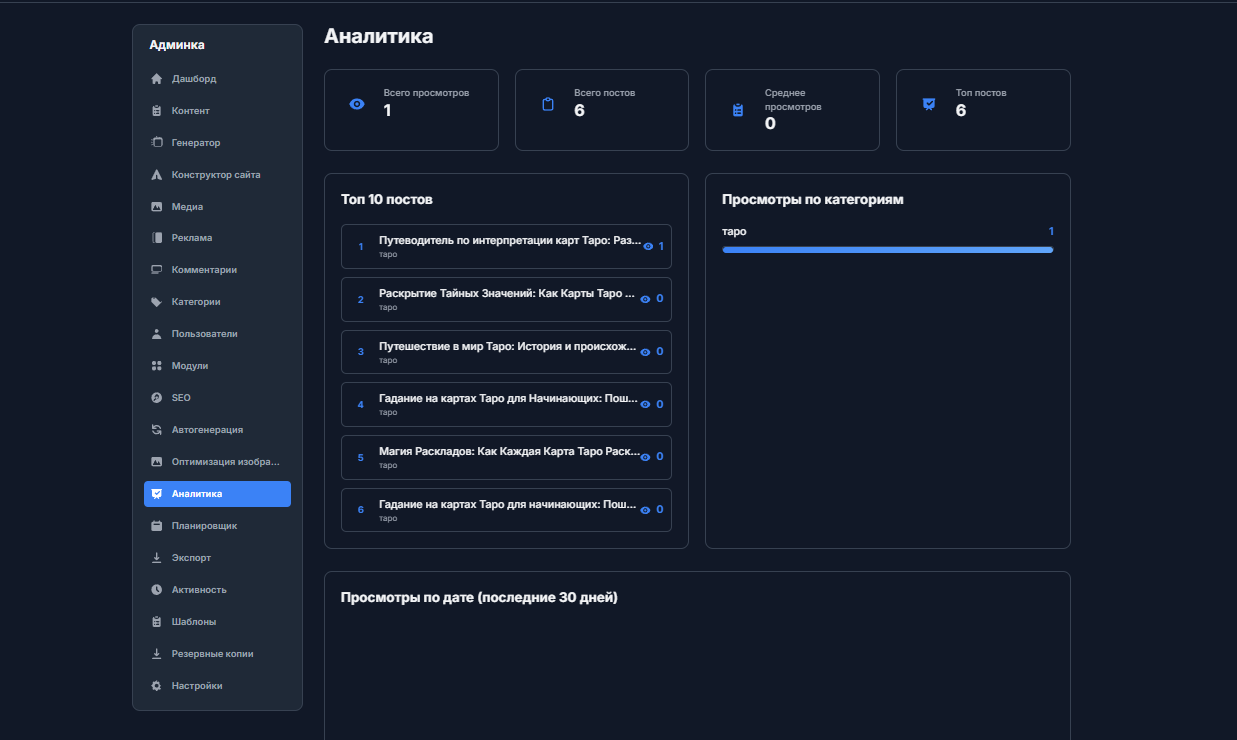Viewport: 1237px width, 740px height.
Task: Open the Контент menu item
Action: pos(190,111)
